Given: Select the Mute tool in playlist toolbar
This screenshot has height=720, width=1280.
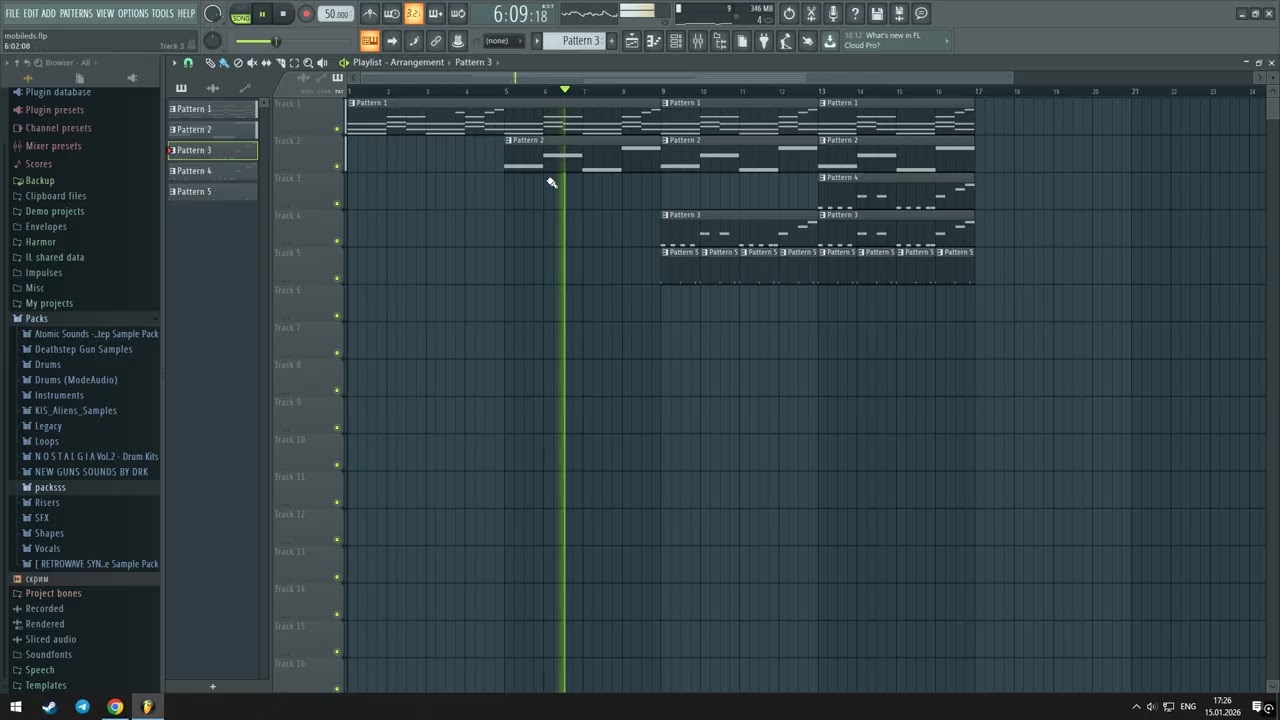Looking at the screenshot, I should pyautogui.click(x=252, y=62).
